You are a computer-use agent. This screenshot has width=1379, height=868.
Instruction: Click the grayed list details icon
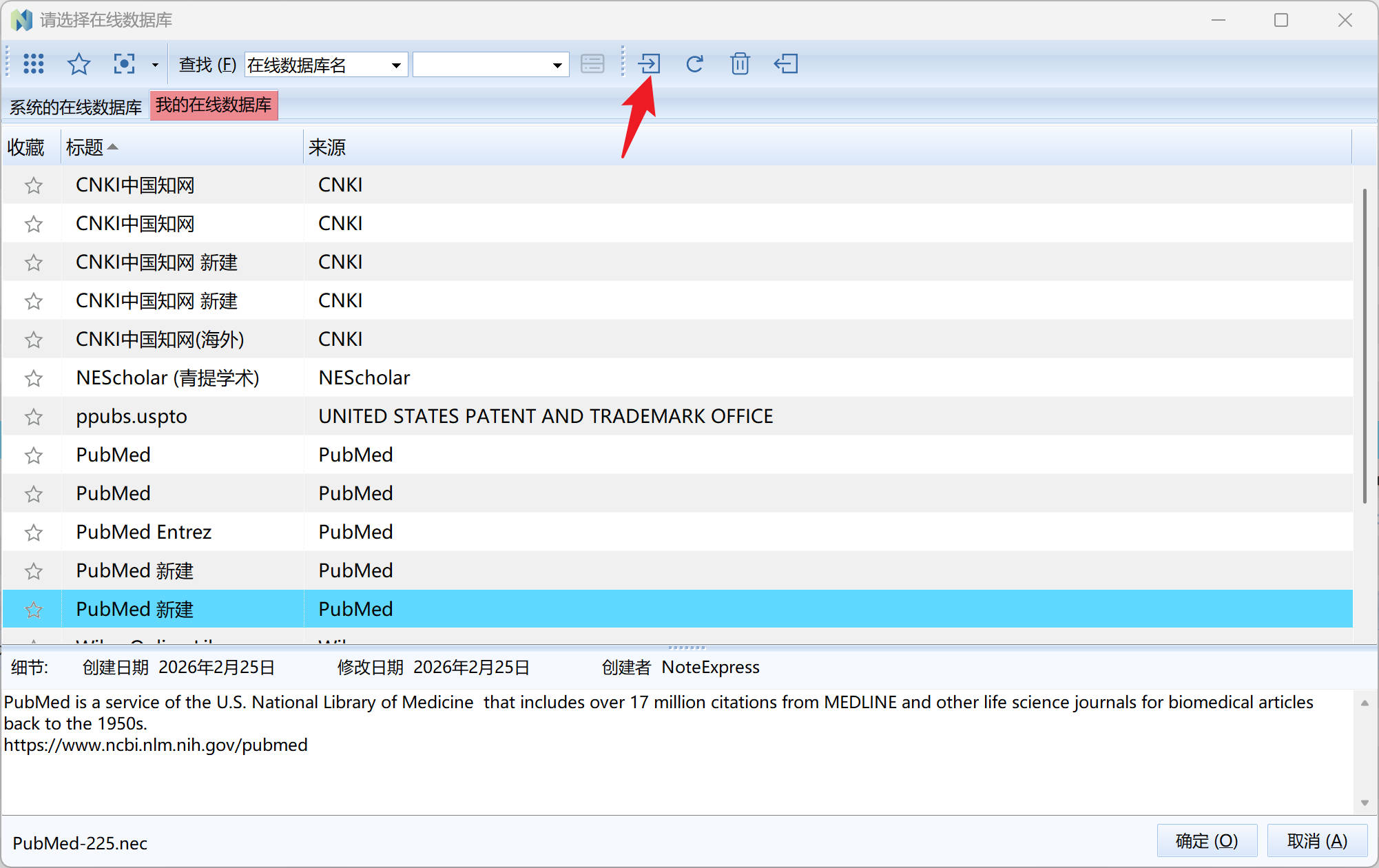592,64
